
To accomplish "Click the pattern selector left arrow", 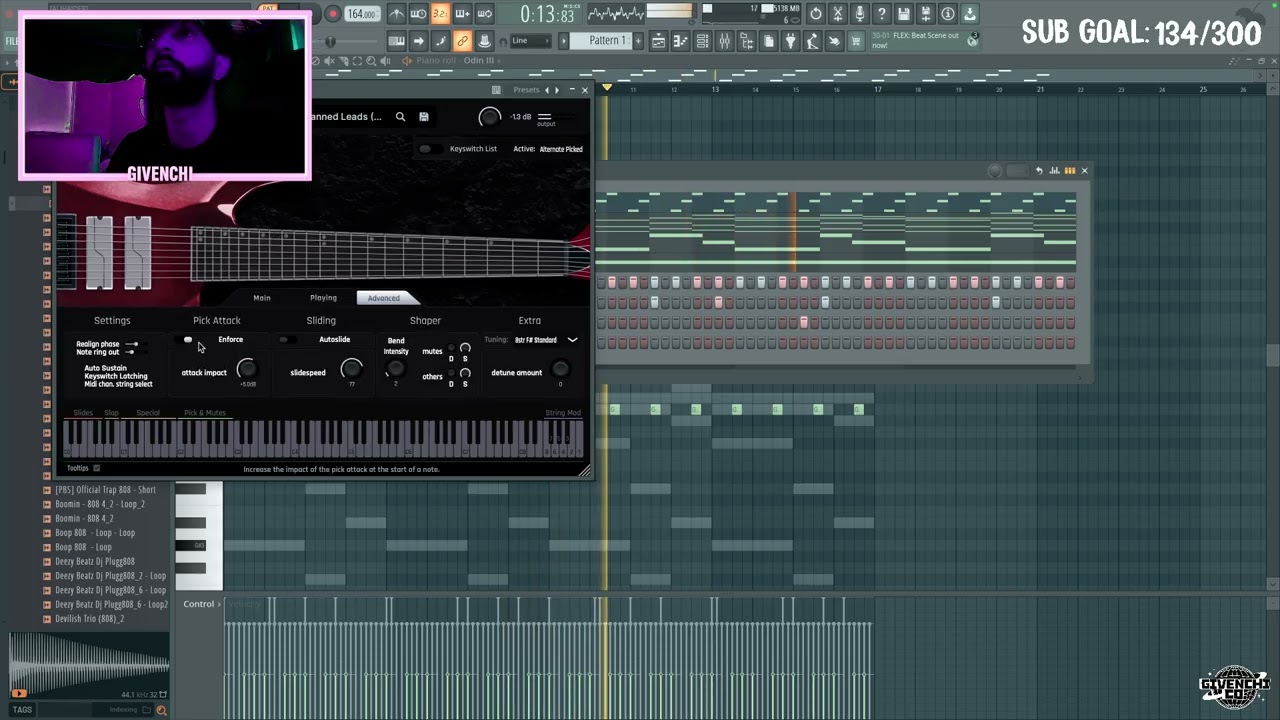I will [564, 41].
